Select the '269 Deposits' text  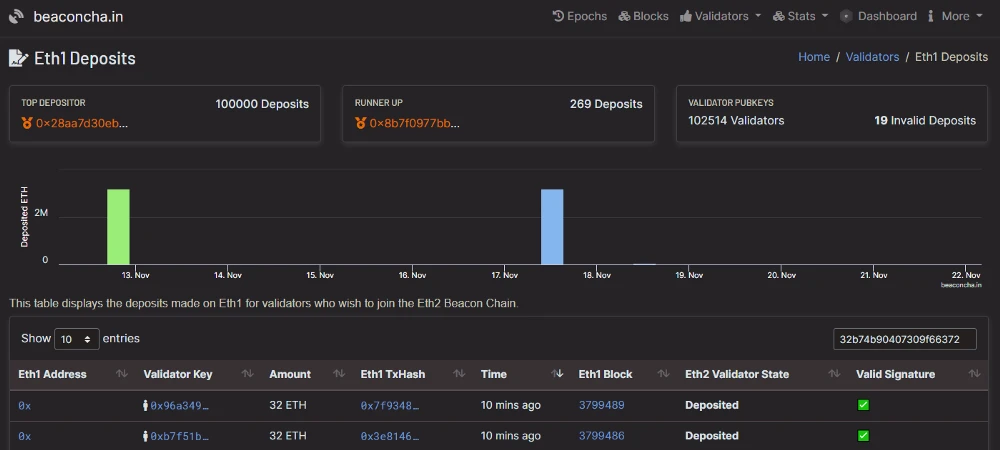[606, 104]
